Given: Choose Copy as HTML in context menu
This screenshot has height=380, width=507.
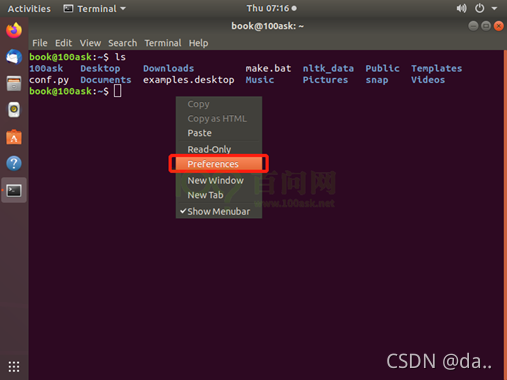Looking at the screenshot, I should coord(219,119).
